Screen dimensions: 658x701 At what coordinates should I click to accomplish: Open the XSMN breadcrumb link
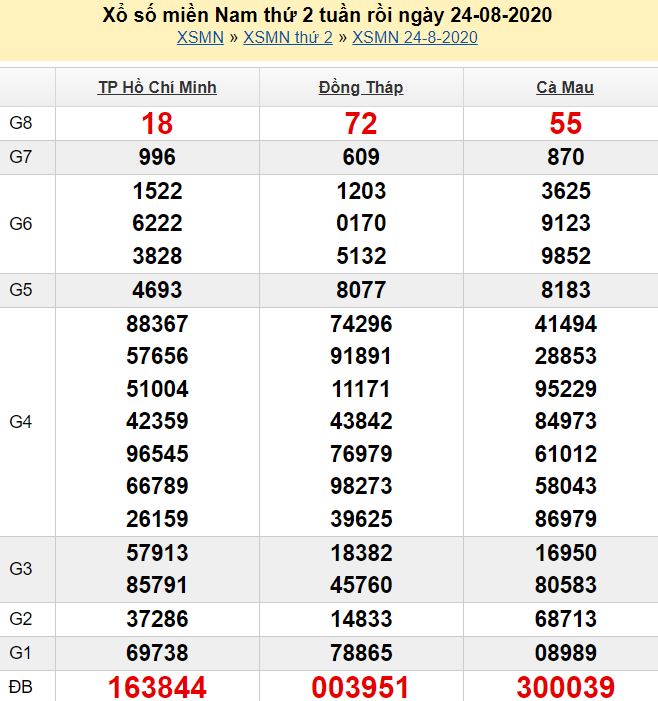click(x=200, y=38)
